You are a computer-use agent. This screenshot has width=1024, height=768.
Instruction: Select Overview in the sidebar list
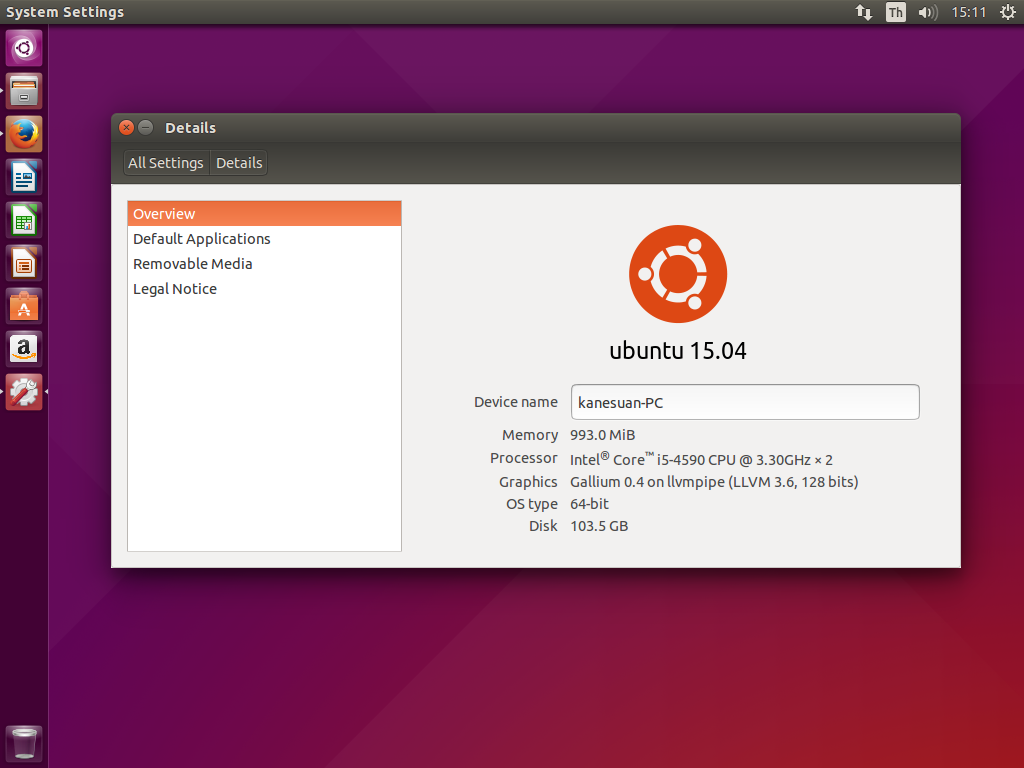[264, 214]
